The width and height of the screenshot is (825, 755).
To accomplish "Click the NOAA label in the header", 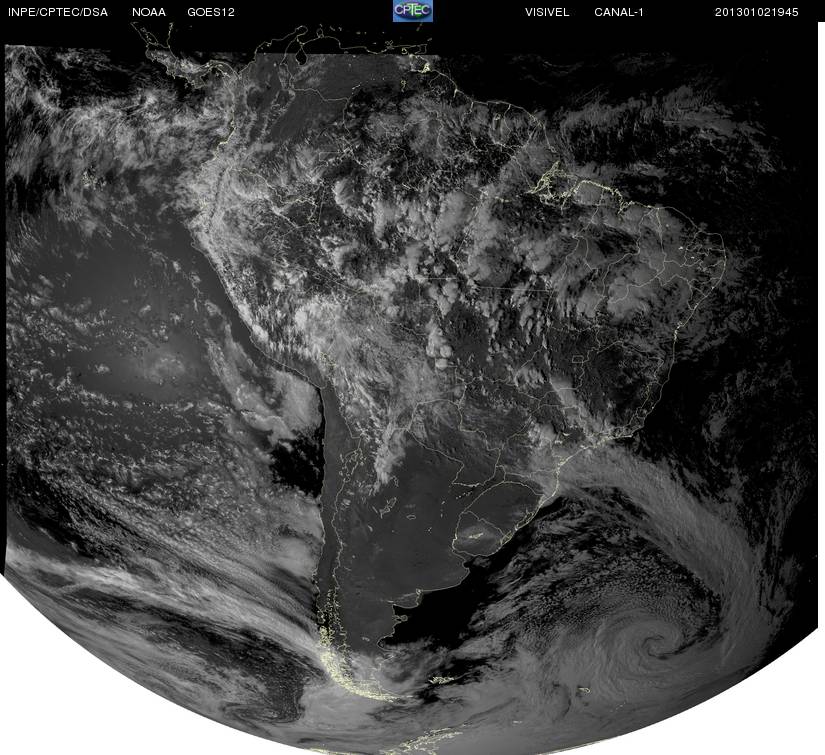I will 149,12.
